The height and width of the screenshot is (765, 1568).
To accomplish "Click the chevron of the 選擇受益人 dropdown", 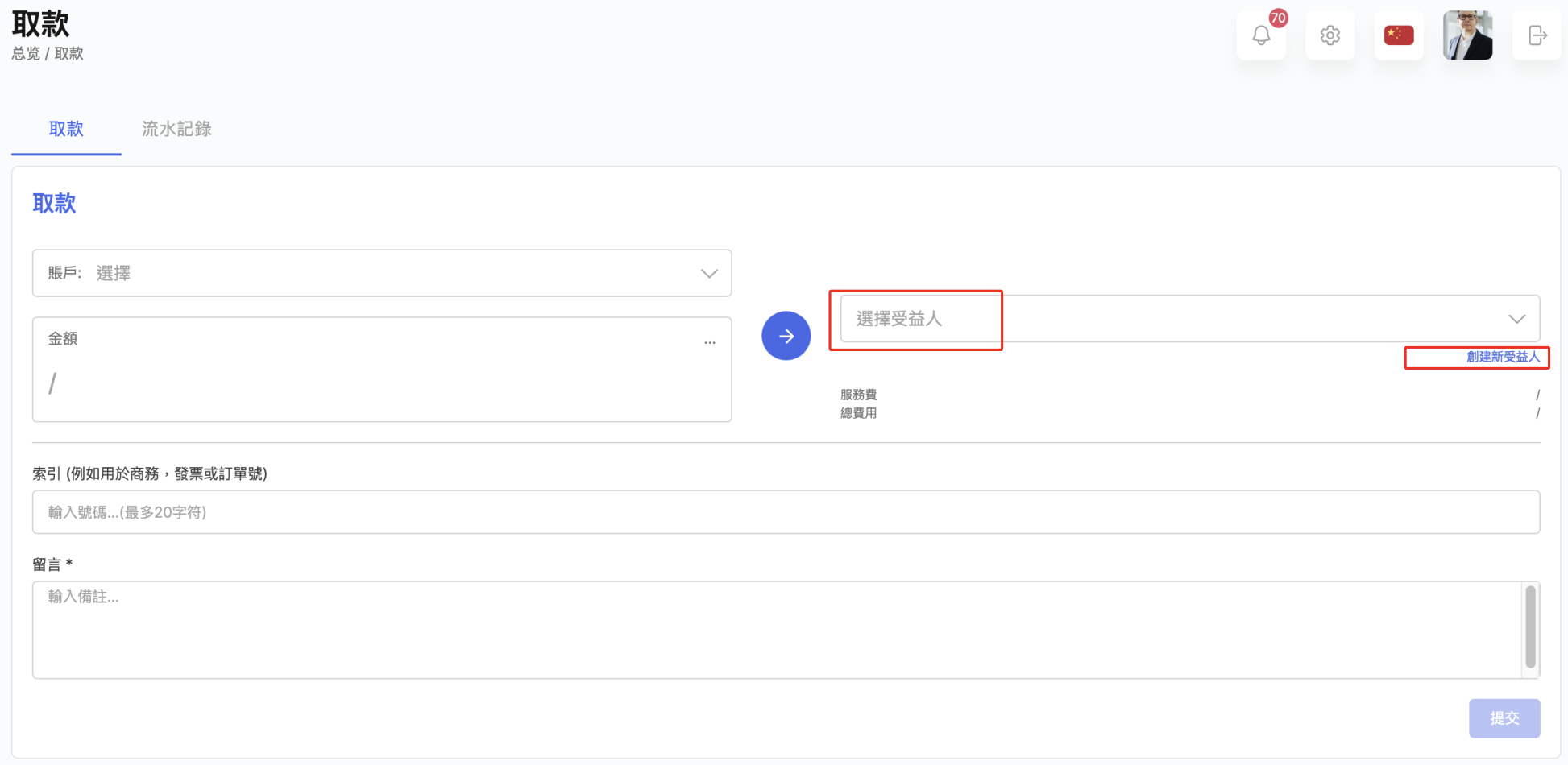I will [1516, 319].
